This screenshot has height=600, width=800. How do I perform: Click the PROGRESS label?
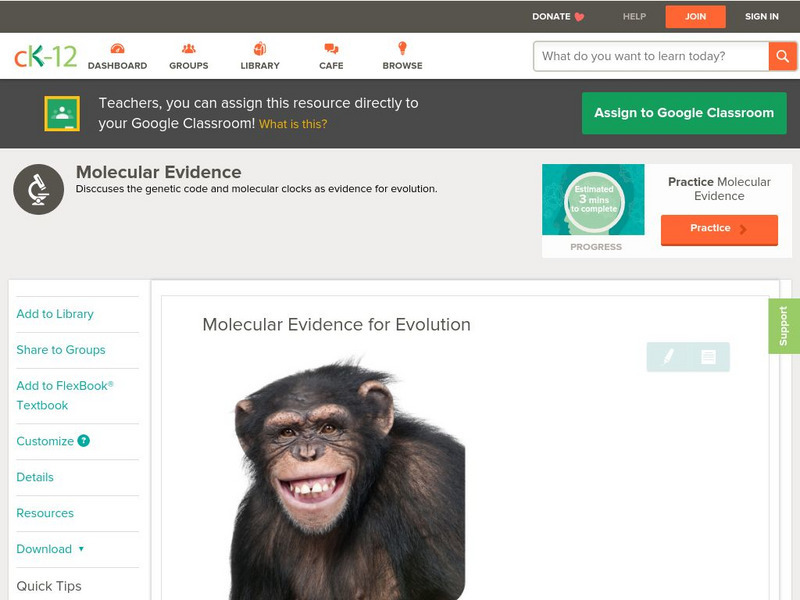click(596, 247)
